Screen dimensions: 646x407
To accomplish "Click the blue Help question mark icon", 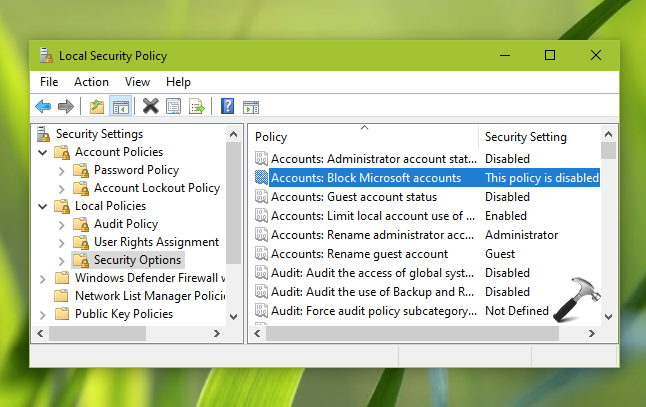I will click(227, 106).
